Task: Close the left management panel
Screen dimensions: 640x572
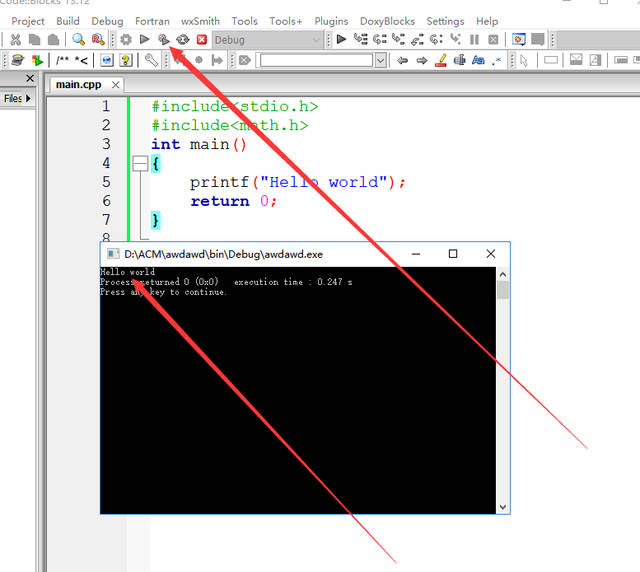Action: 30,78
